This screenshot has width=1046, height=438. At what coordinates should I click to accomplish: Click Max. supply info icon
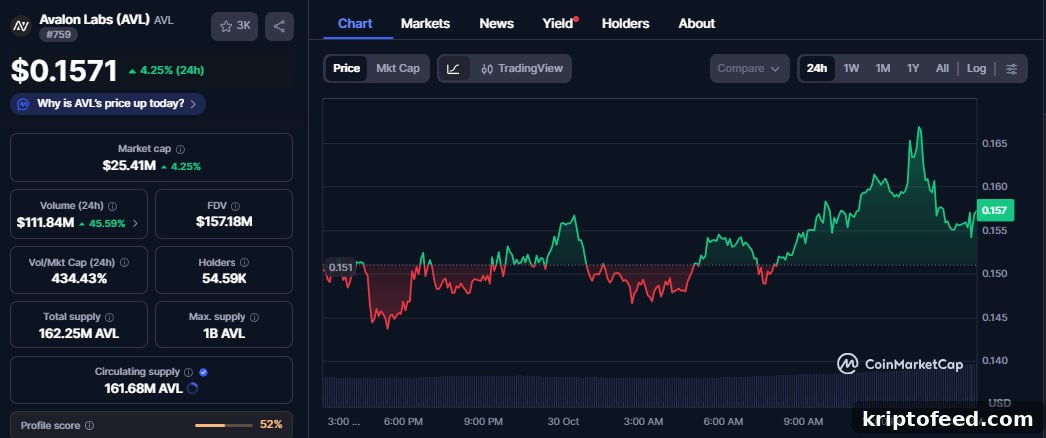click(254, 318)
